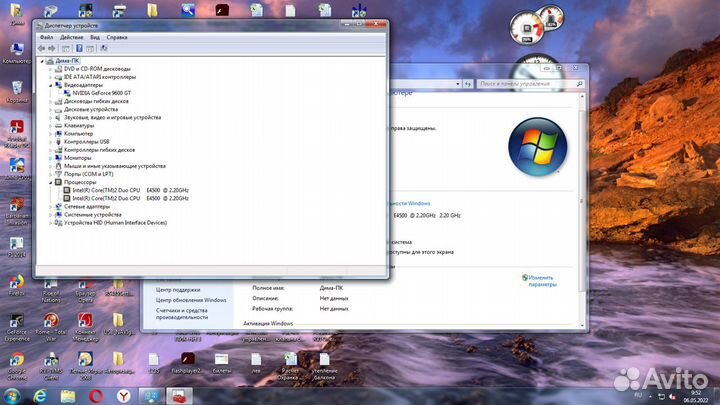The width and height of the screenshot is (720, 405).
Task: Open Windows Explorer folder on taskbar
Action: (68, 395)
